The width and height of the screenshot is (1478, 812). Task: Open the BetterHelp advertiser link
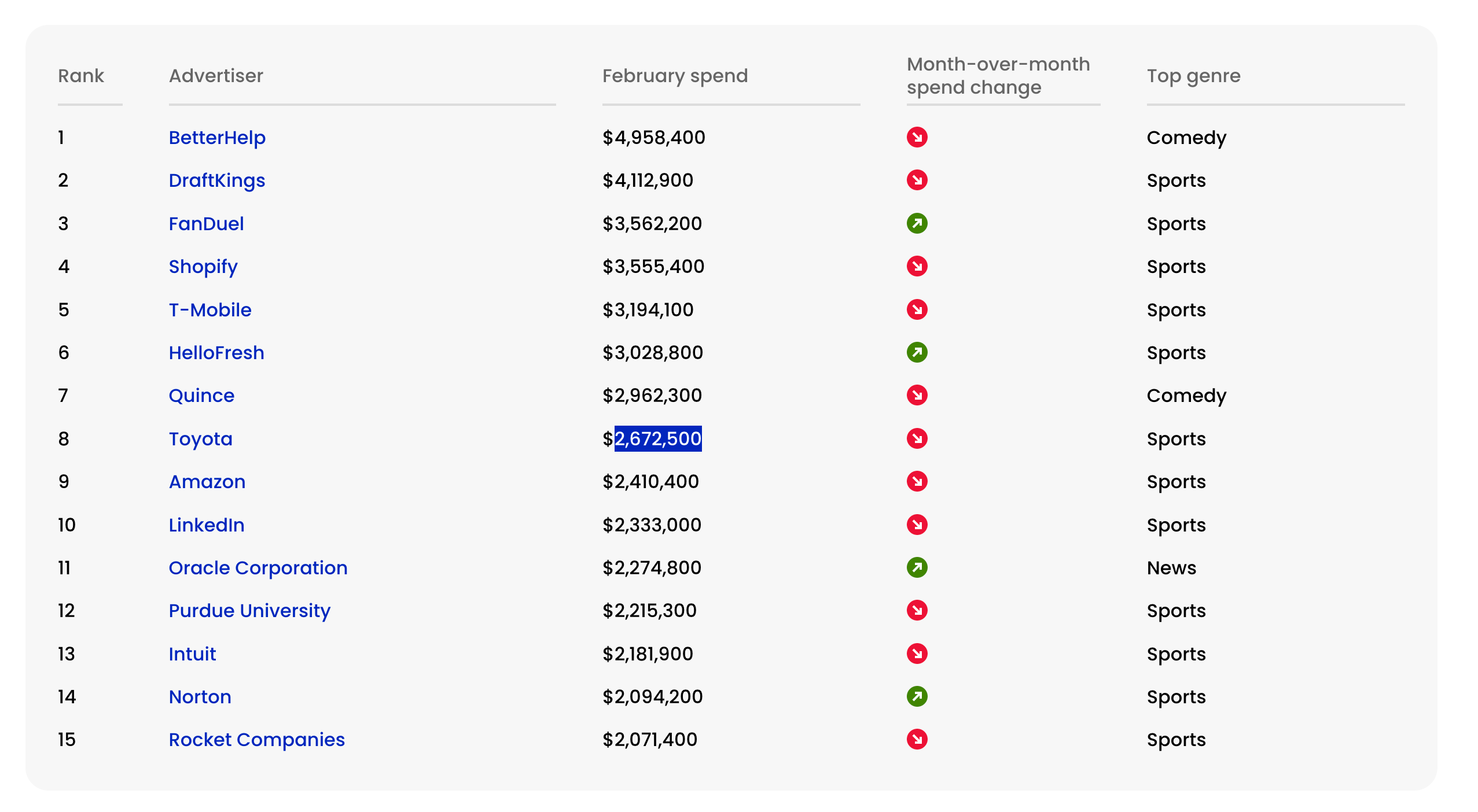click(x=217, y=138)
